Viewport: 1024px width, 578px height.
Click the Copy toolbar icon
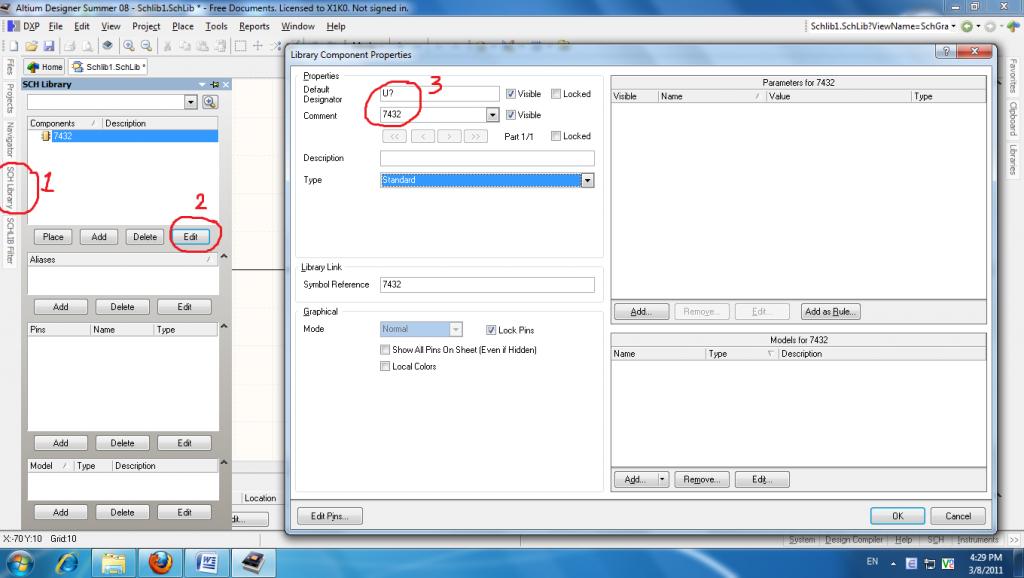click(x=185, y=46)
